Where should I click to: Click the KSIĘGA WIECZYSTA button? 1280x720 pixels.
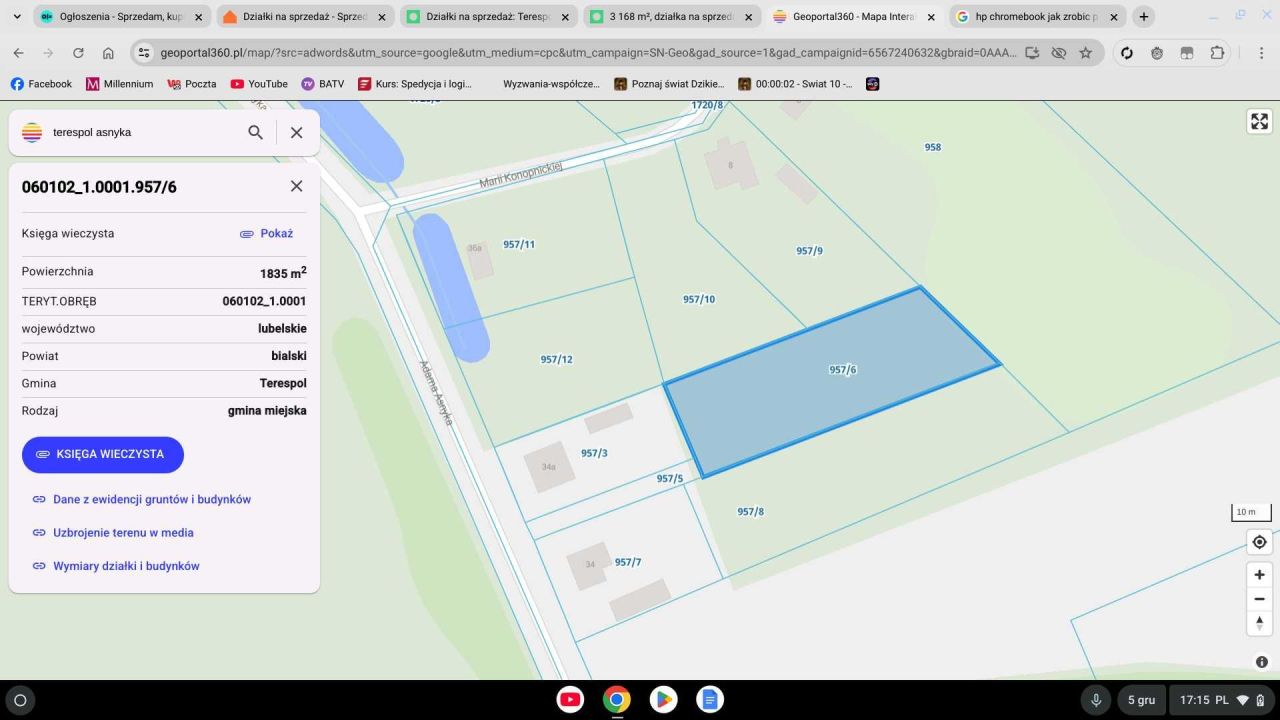[x=103, y=454]
